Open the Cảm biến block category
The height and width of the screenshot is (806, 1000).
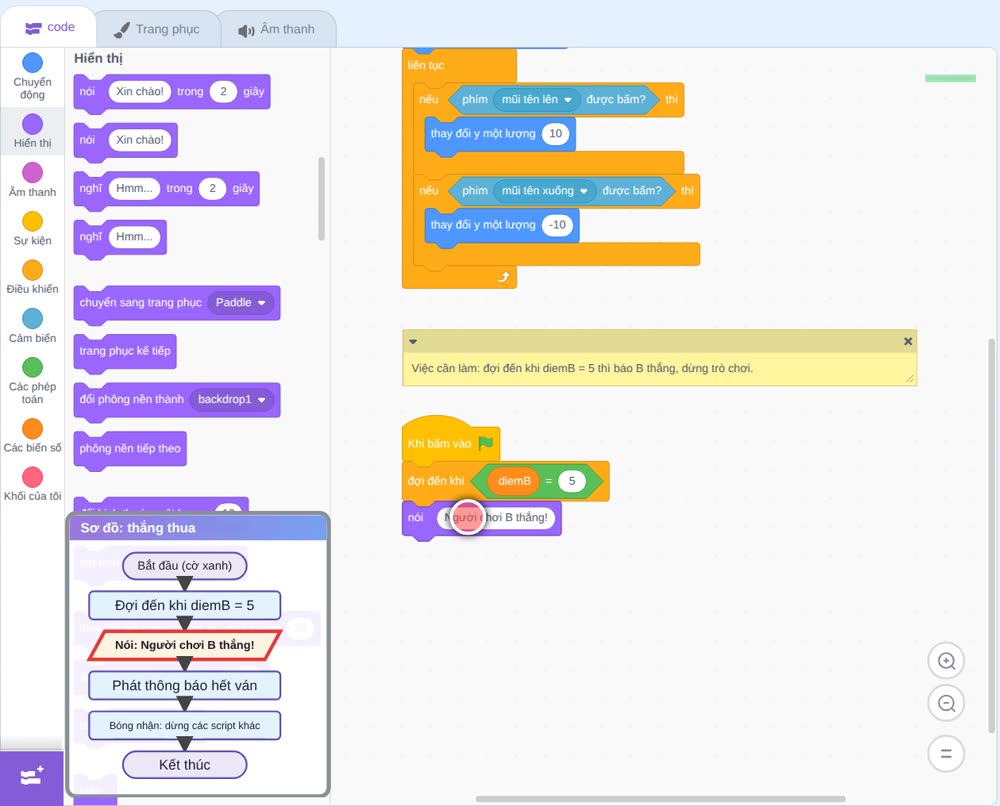click(33, 325)
